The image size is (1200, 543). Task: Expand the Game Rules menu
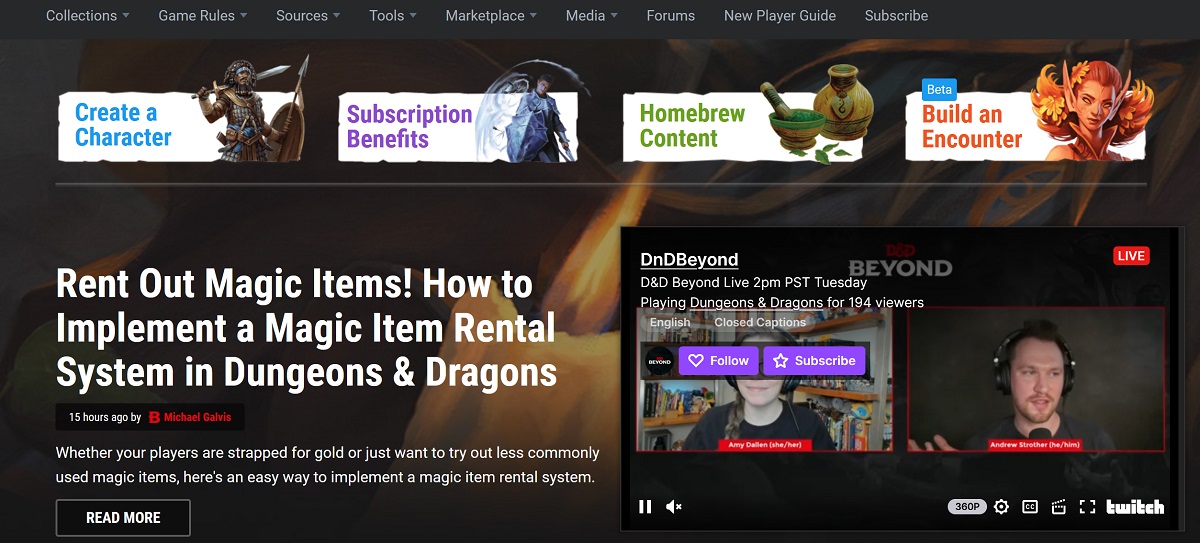pyautogui.click(x=203, y=15)
